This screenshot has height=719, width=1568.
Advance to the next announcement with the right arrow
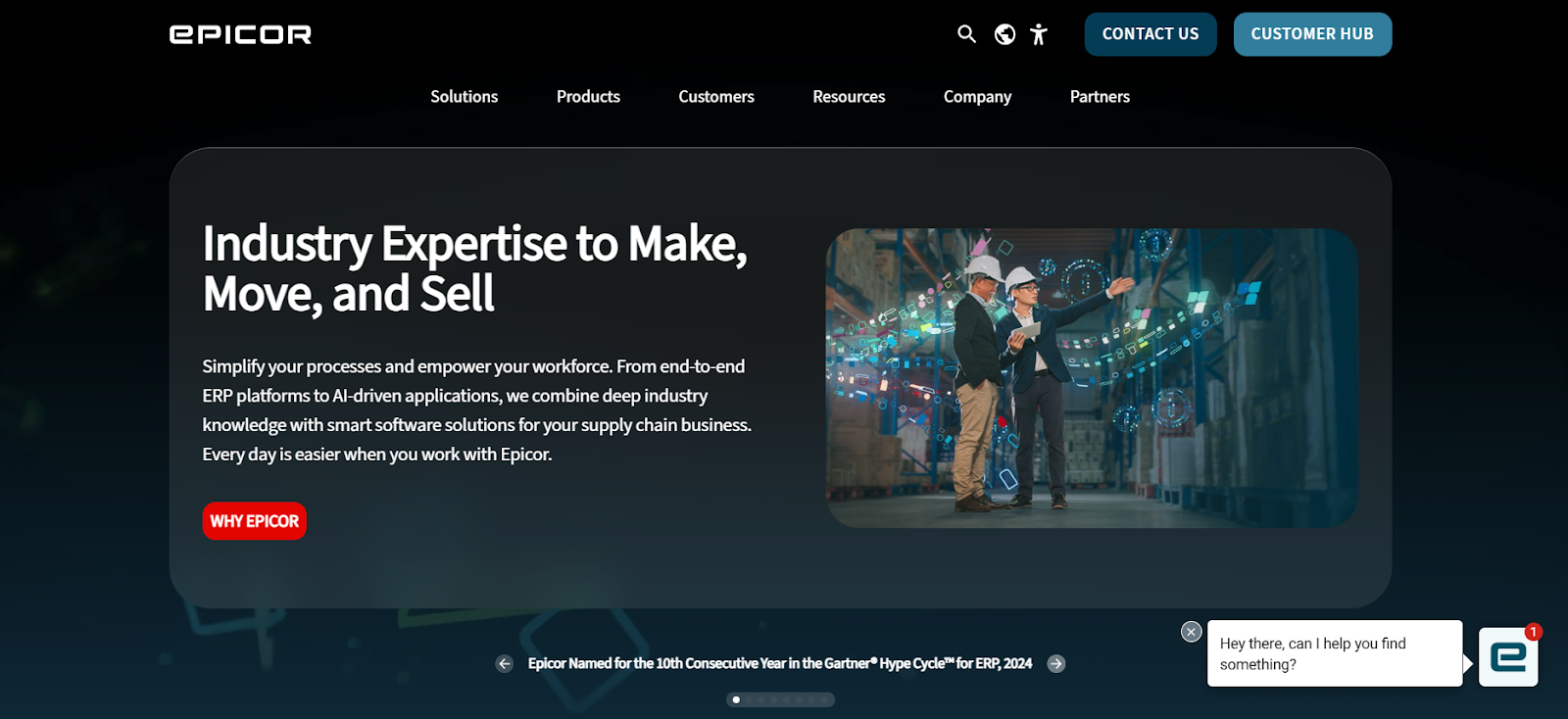point(1056,664)
